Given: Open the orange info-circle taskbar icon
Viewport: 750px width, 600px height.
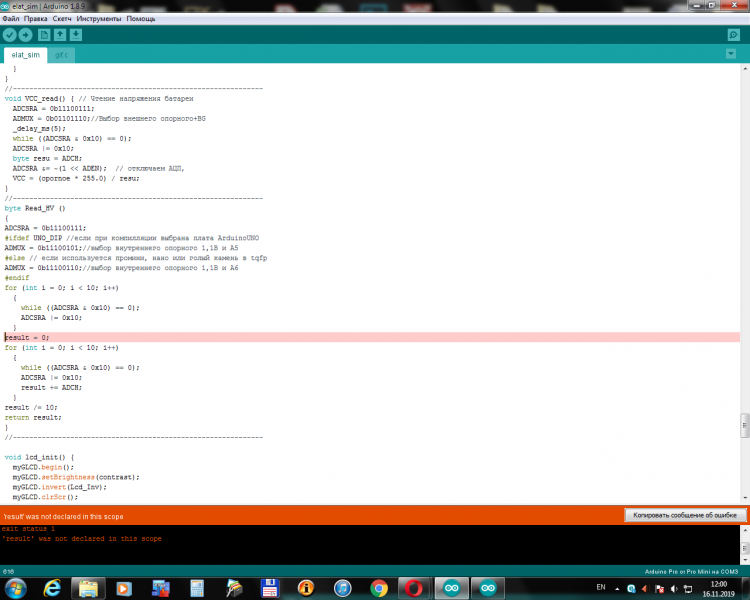Looking at the screenshot, I should pos(306,588).
